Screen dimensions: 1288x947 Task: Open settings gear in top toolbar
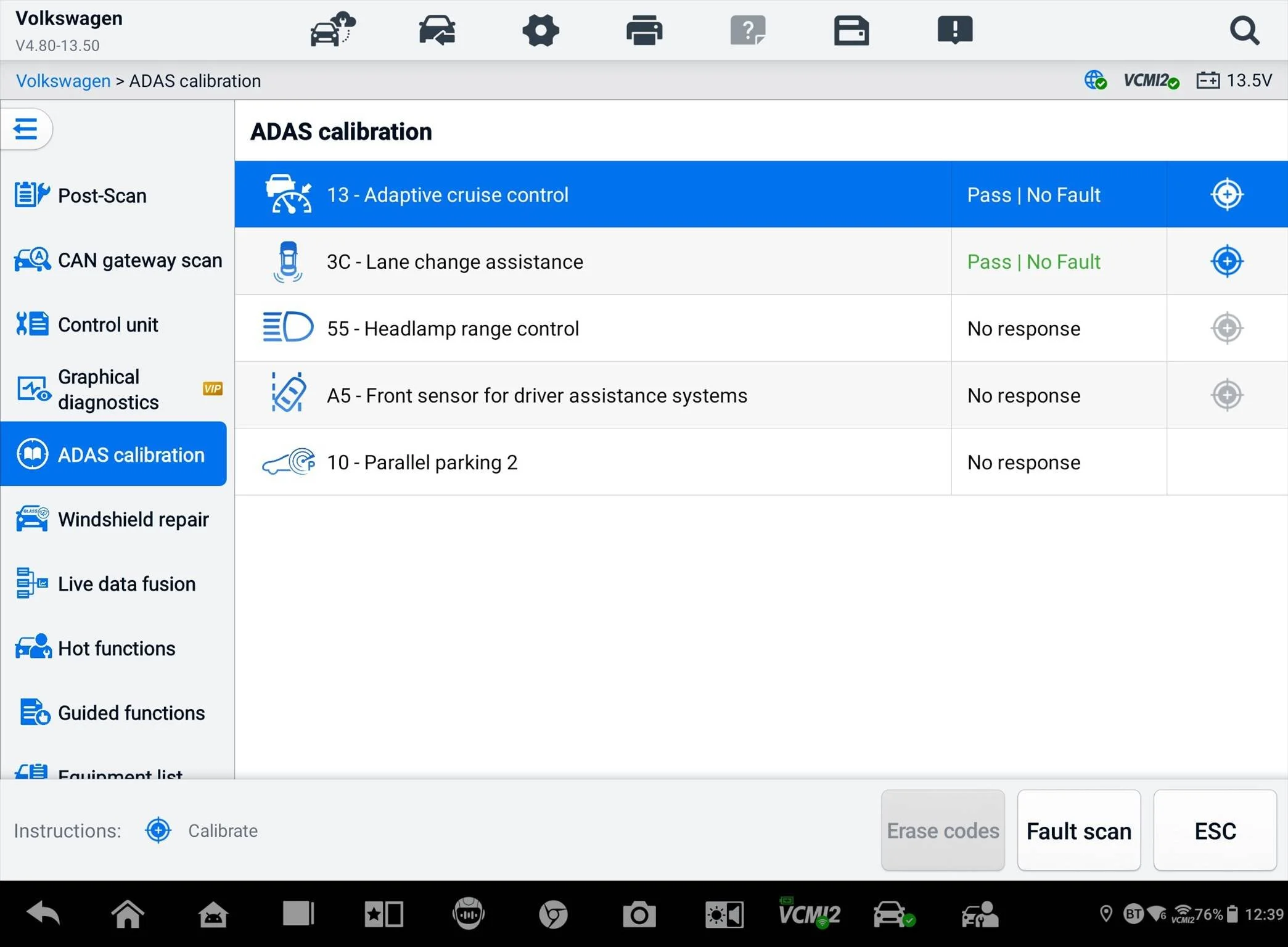point(541,30)
